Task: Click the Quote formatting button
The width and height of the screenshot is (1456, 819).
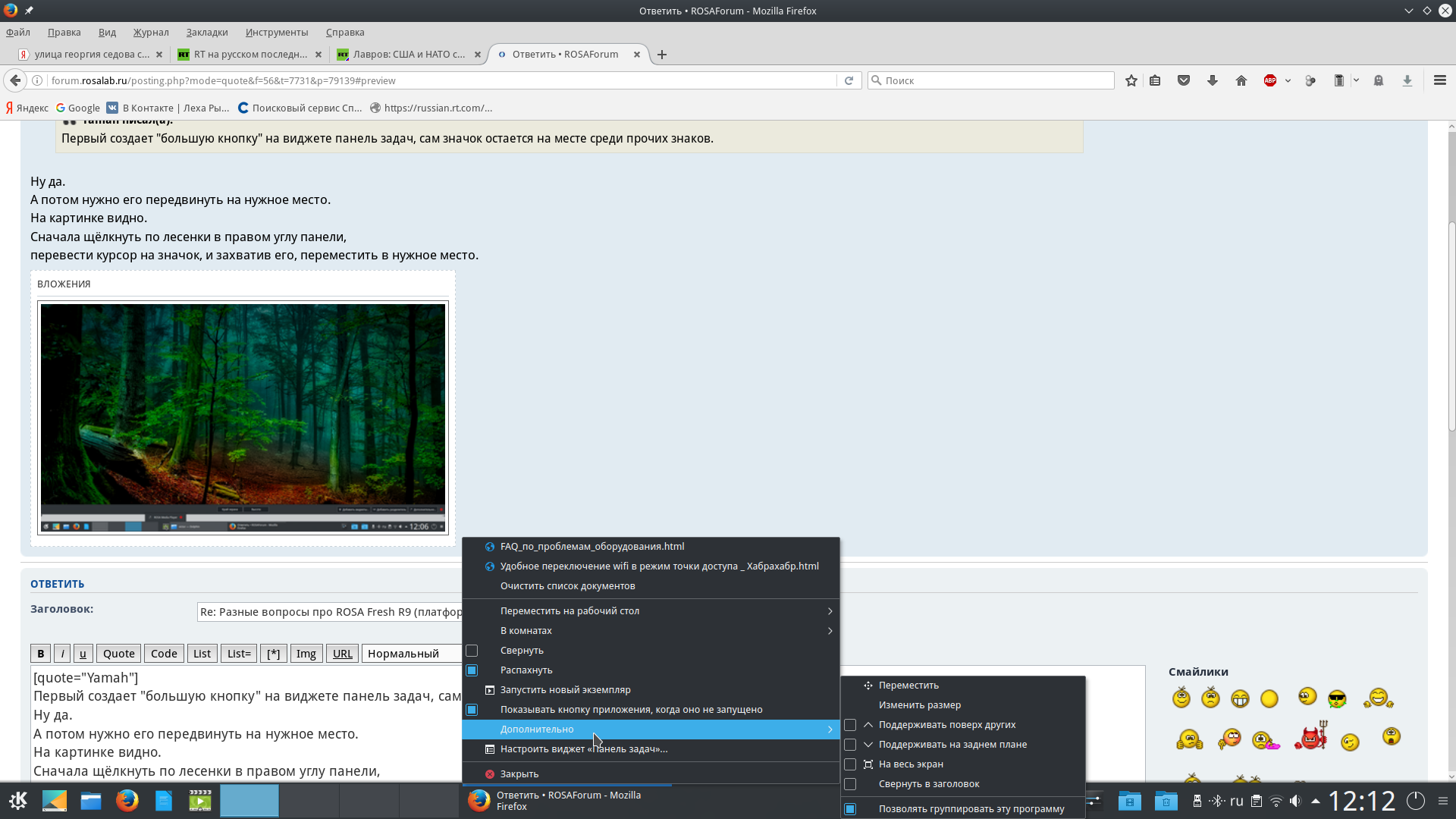Action: 118,654
